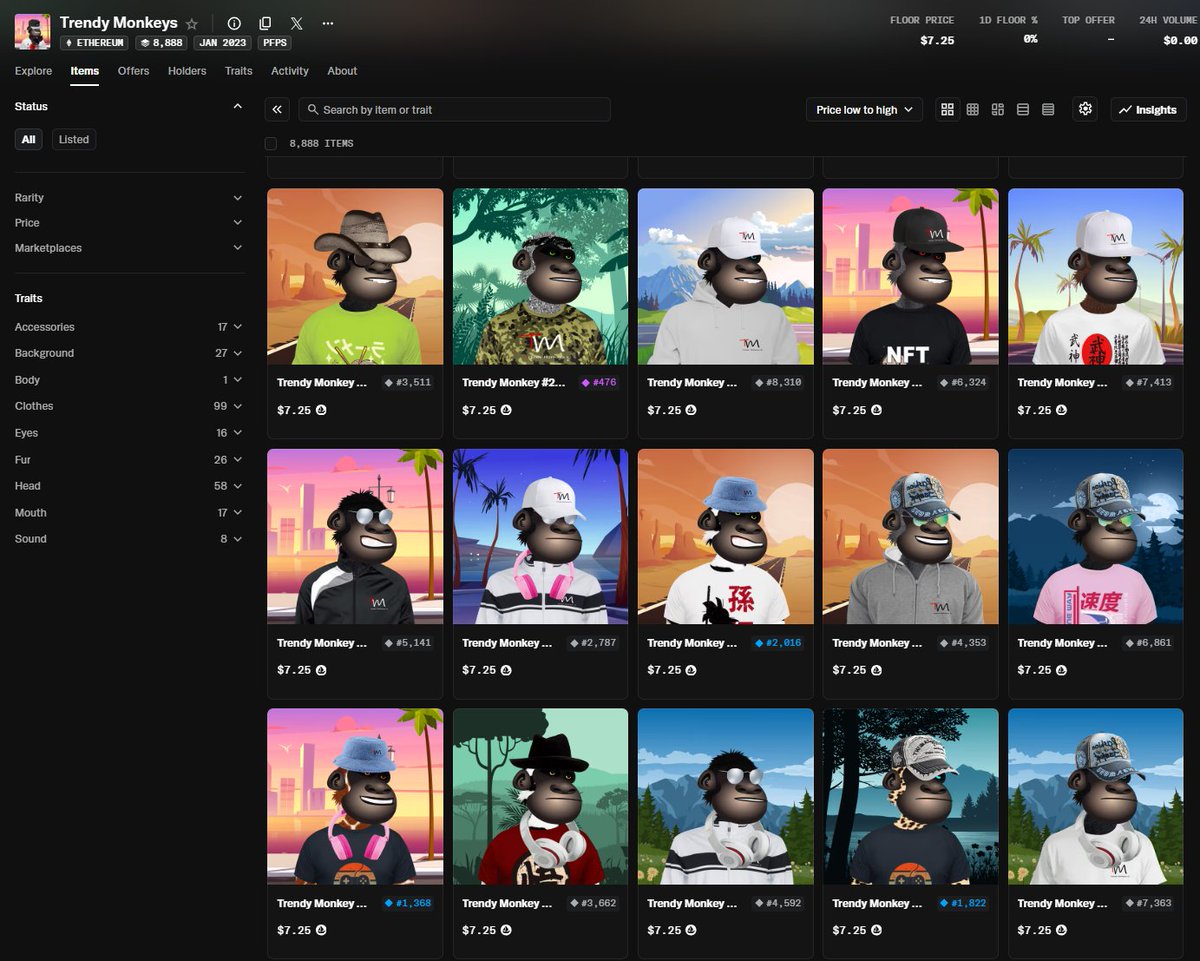
Task: Expand the Mouth trait filter
Action: [129, 513]
